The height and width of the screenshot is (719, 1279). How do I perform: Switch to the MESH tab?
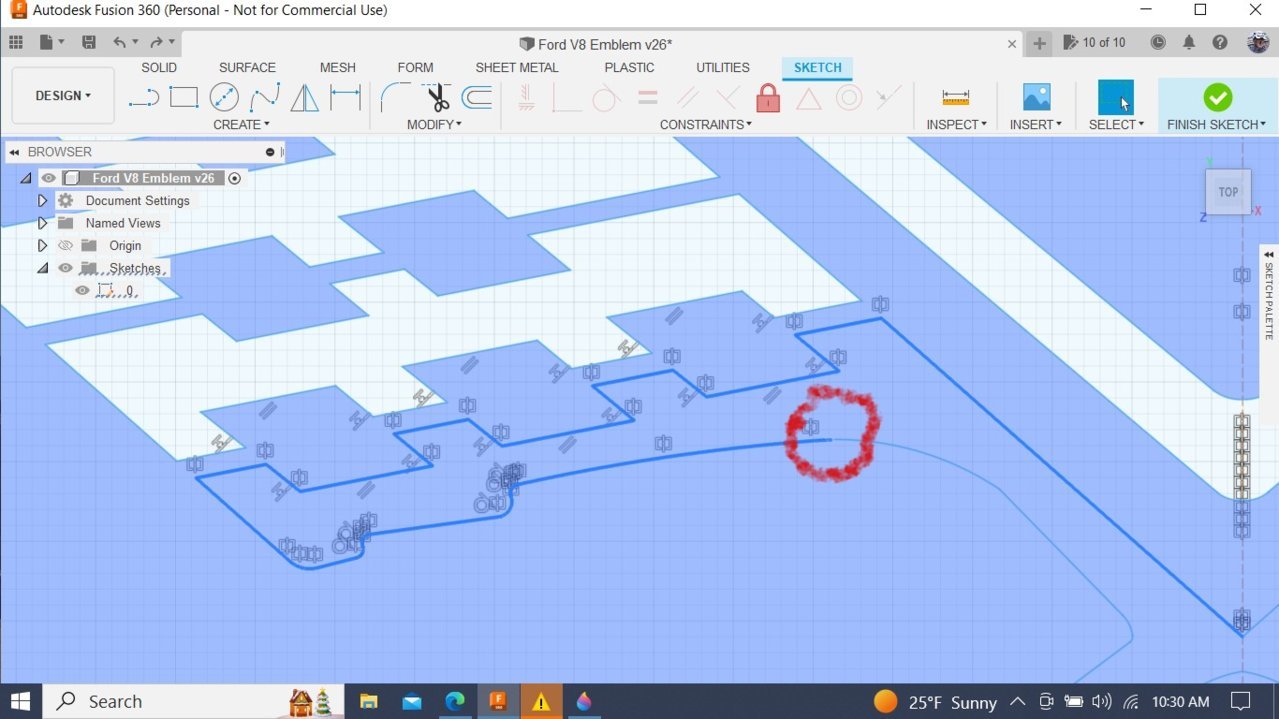[x=337, y=68]
